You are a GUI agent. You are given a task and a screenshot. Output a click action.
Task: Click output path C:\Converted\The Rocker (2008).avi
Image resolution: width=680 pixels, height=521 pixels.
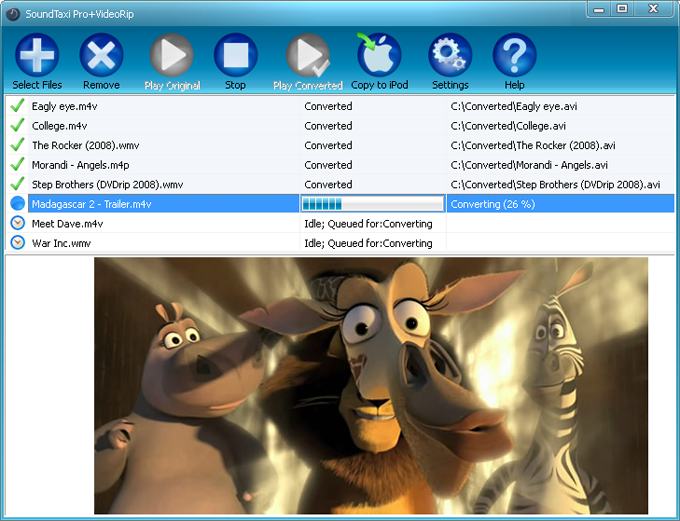[x=533, y=145]
